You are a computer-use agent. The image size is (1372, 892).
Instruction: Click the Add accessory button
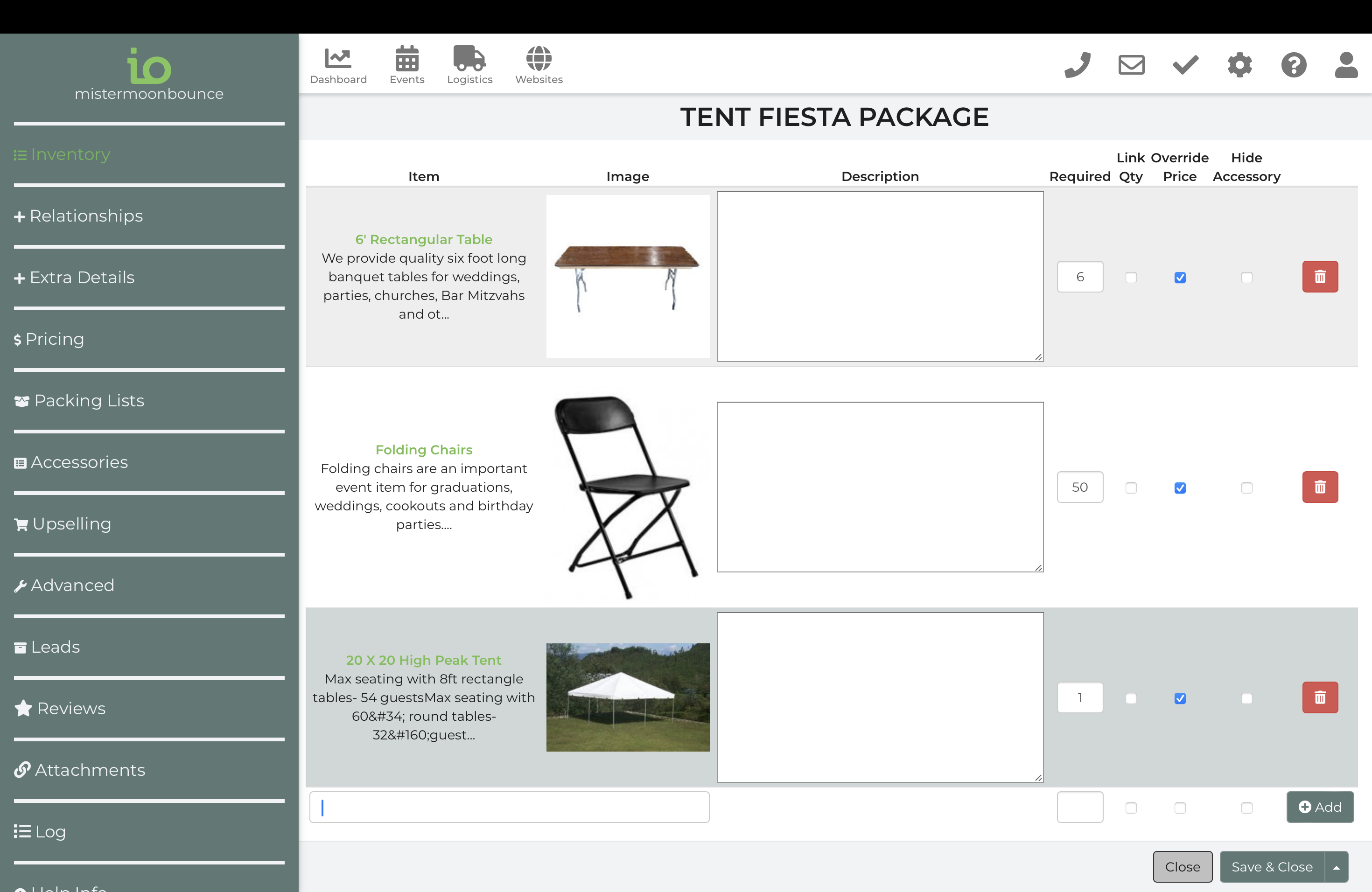tap(1320, 807)
